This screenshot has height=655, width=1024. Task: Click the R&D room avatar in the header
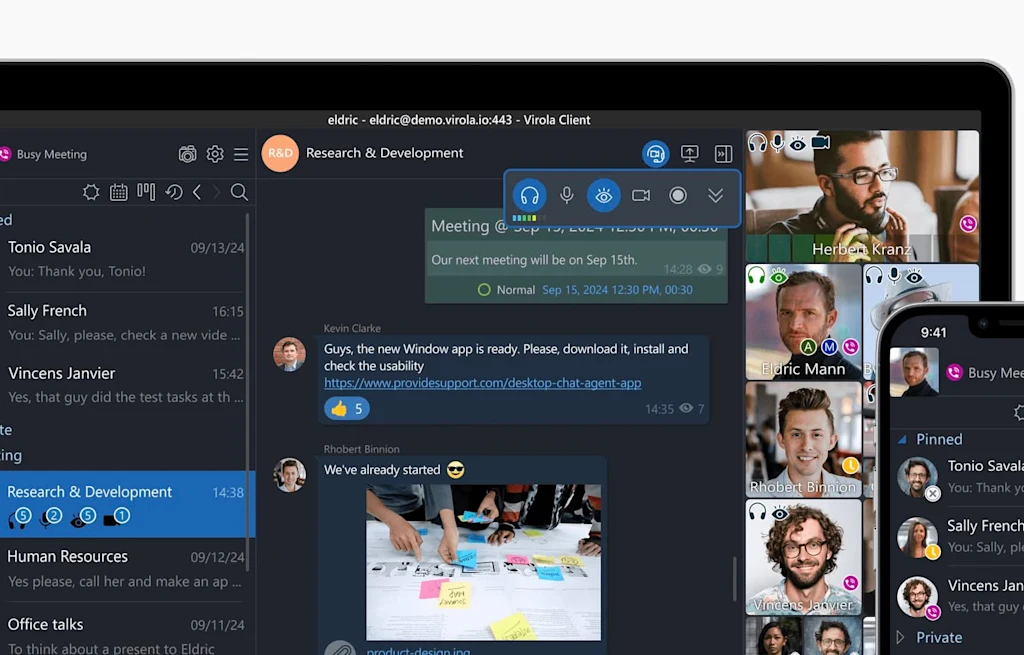[x=280, y=153]
